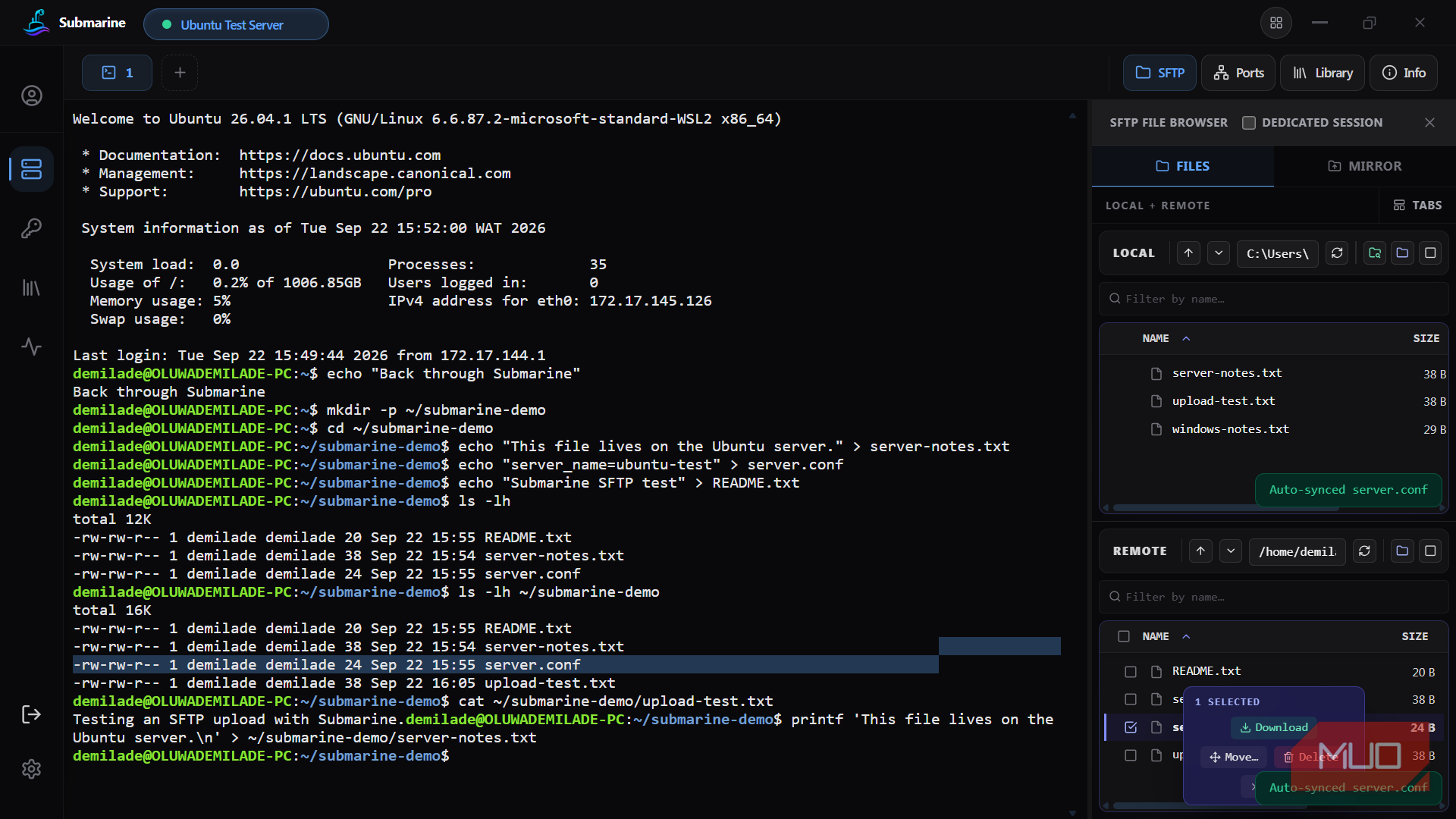1456x819 pixels.
Task: Click the file icon beside local upload-test.txt
Action: click(x=1156, y=401)
